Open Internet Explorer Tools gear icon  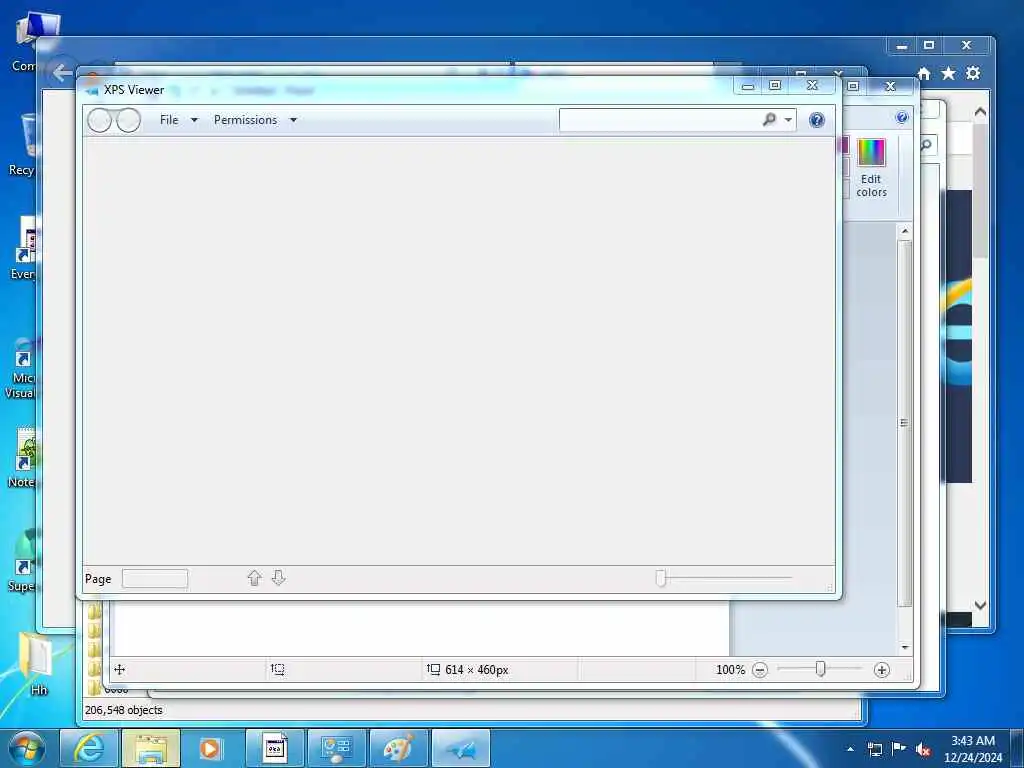973,73
